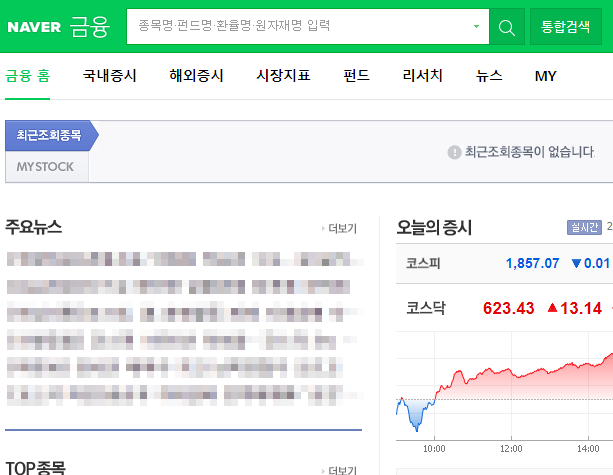Open the MY menu
The width and height of the screenshot is (613, 475).
545,76
